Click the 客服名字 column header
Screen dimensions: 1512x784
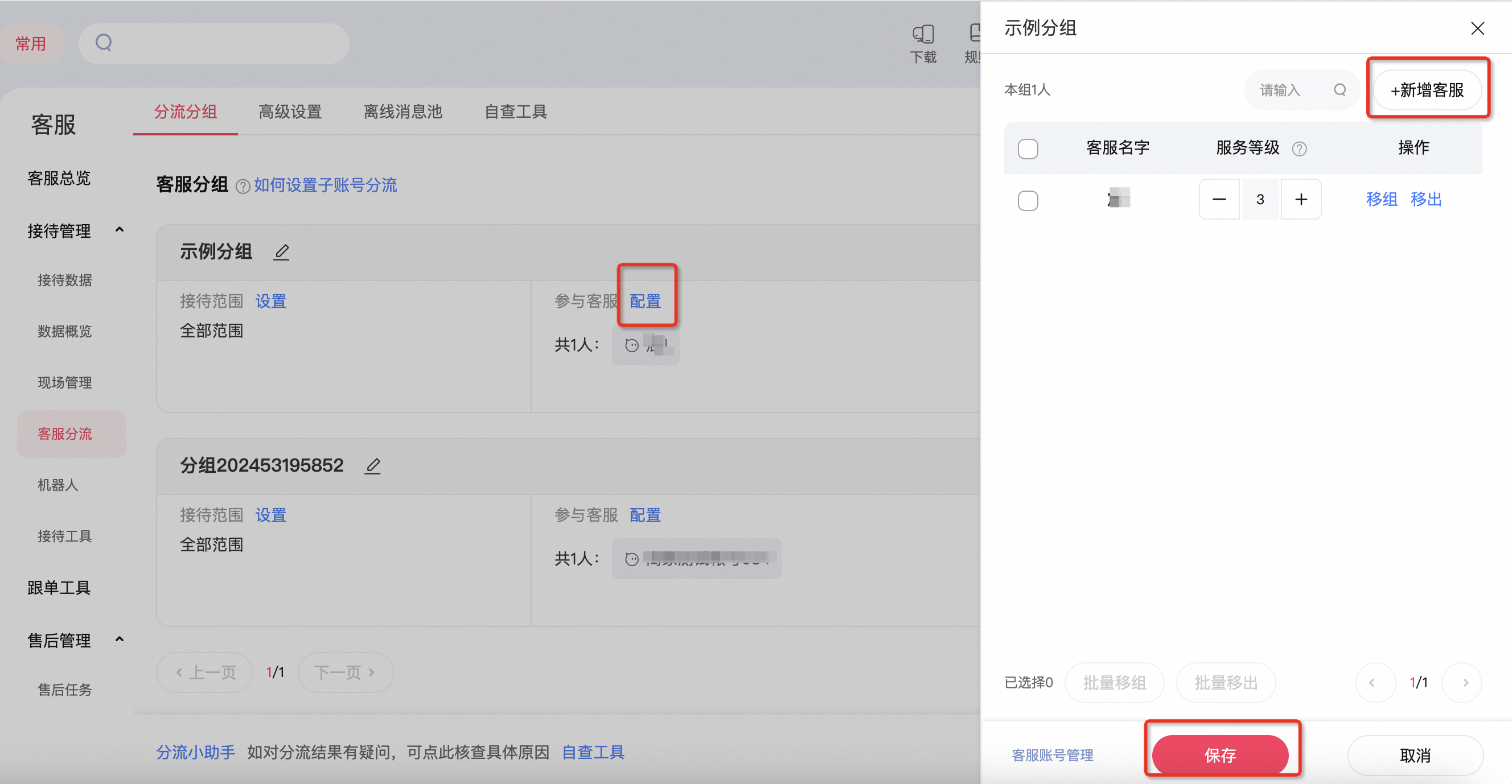click(x=1117, y=147)
